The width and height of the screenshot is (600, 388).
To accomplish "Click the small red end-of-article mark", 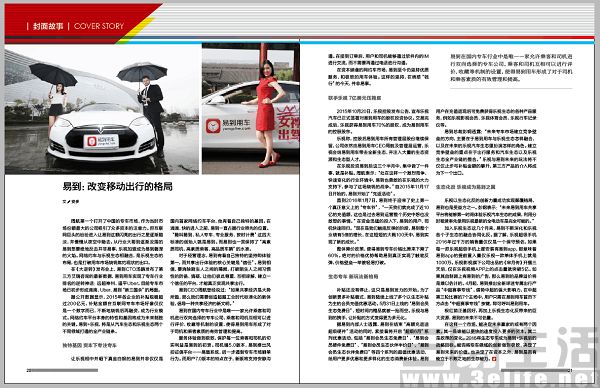I will click(494, 359).
